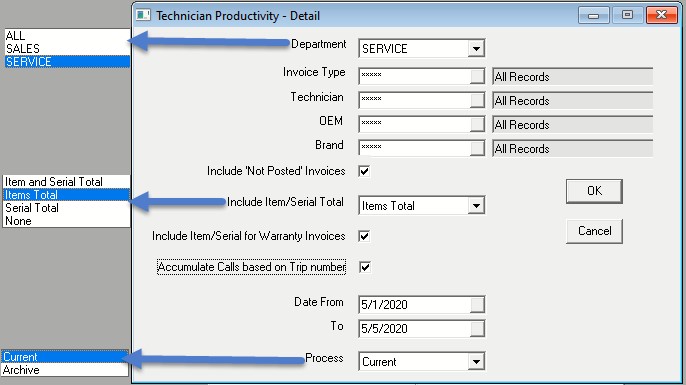Select SALES in the Department list
The width and height of the screenshot is (686, 385).
point(67,49)
